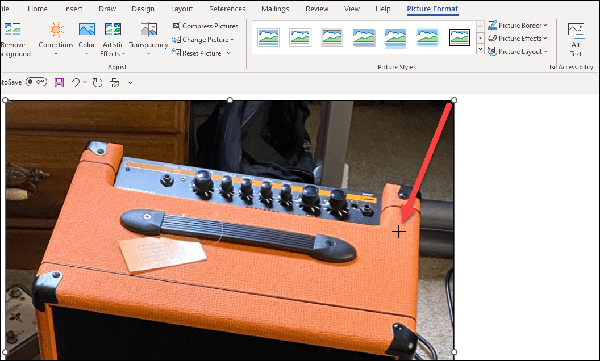The image size is (600, 361).
Task: Undo the last action
Action: point(76,82)
